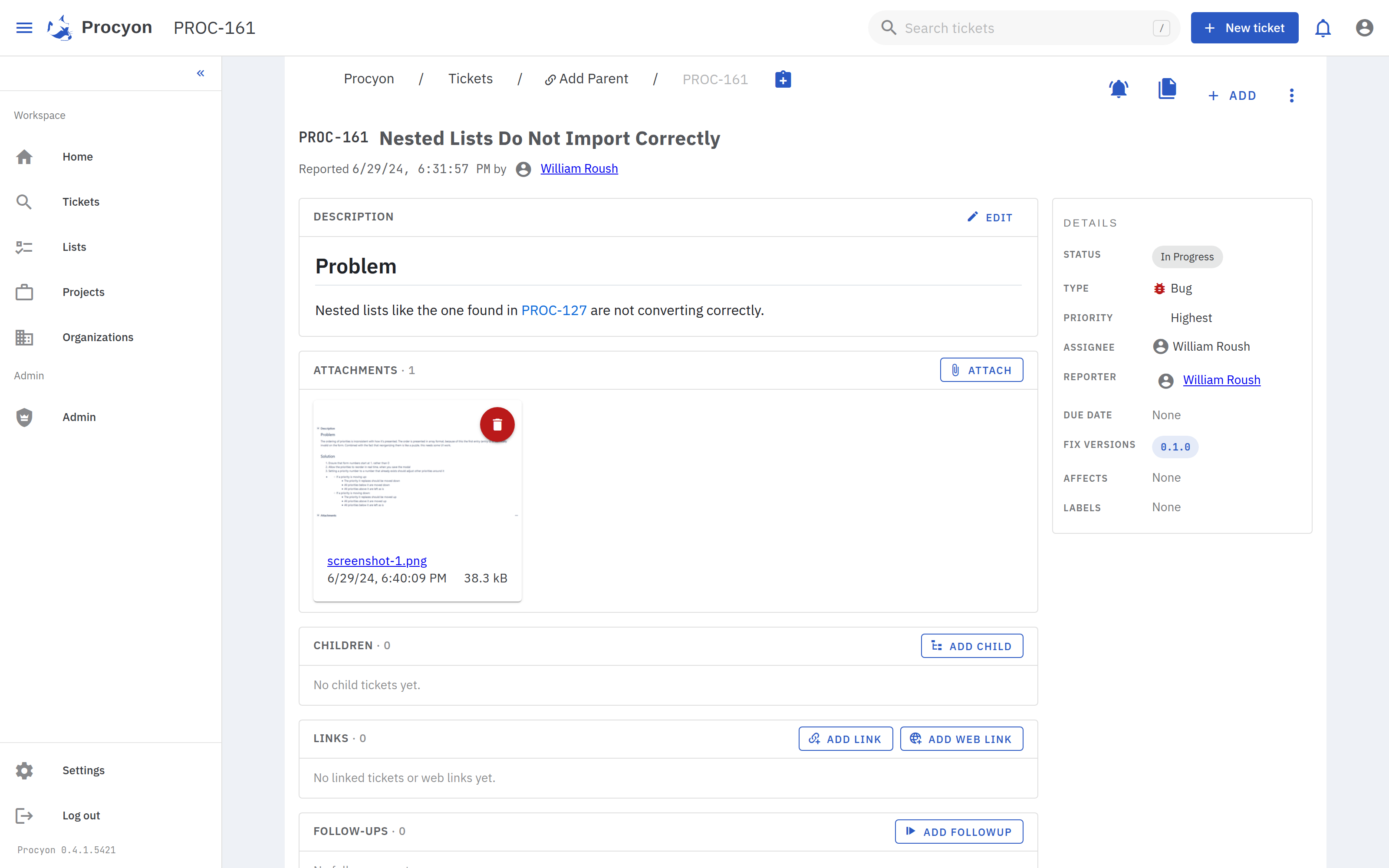This screenshot has height=868, width=1389.
Task: Copy ticket ID with clipboard icon
Action: coord(783,79)
